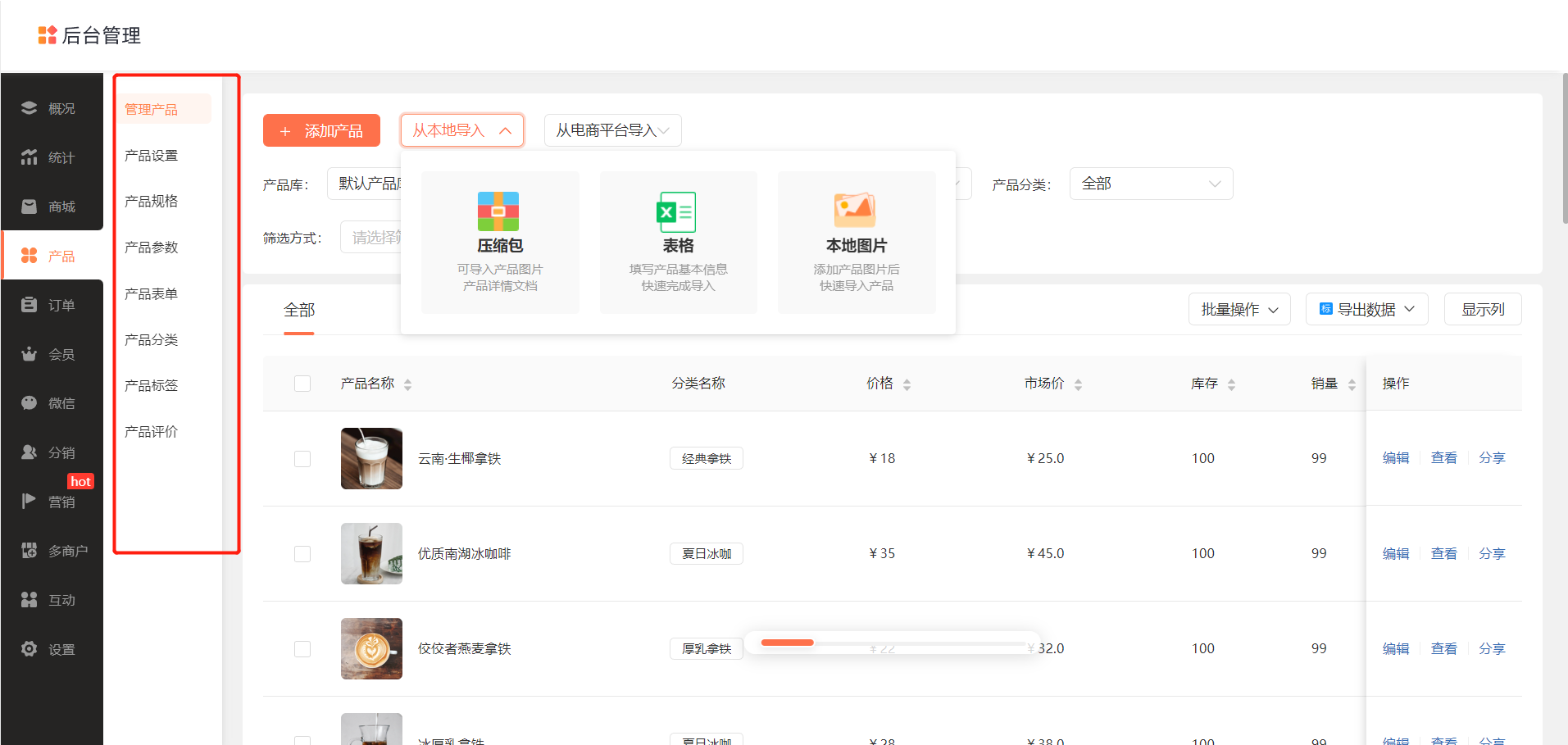Screen dimensions: 1568x745
Task: Edit the 优质南湖冰咖啡 product
Action: pos(1396,553)
